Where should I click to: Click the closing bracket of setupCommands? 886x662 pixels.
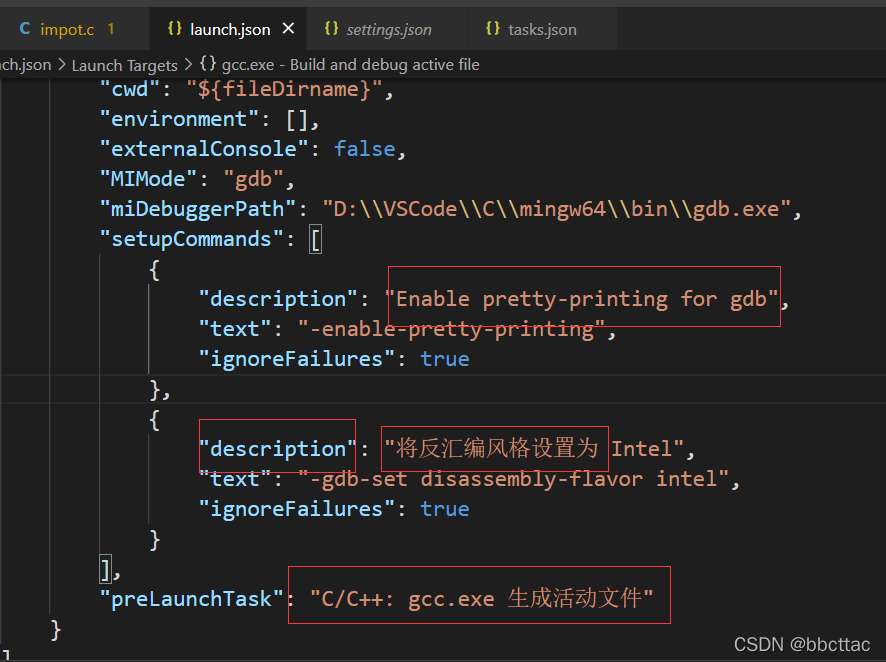(x=106, y=569)
